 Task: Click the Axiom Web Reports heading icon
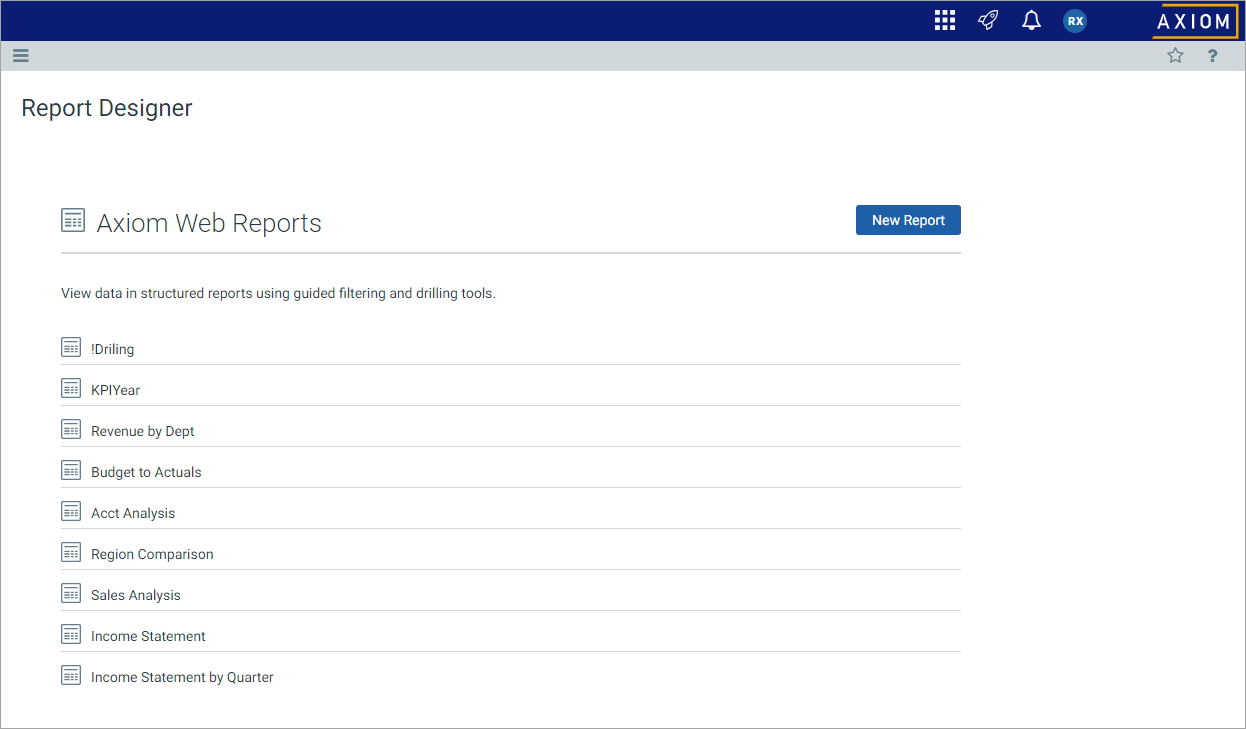73,221
